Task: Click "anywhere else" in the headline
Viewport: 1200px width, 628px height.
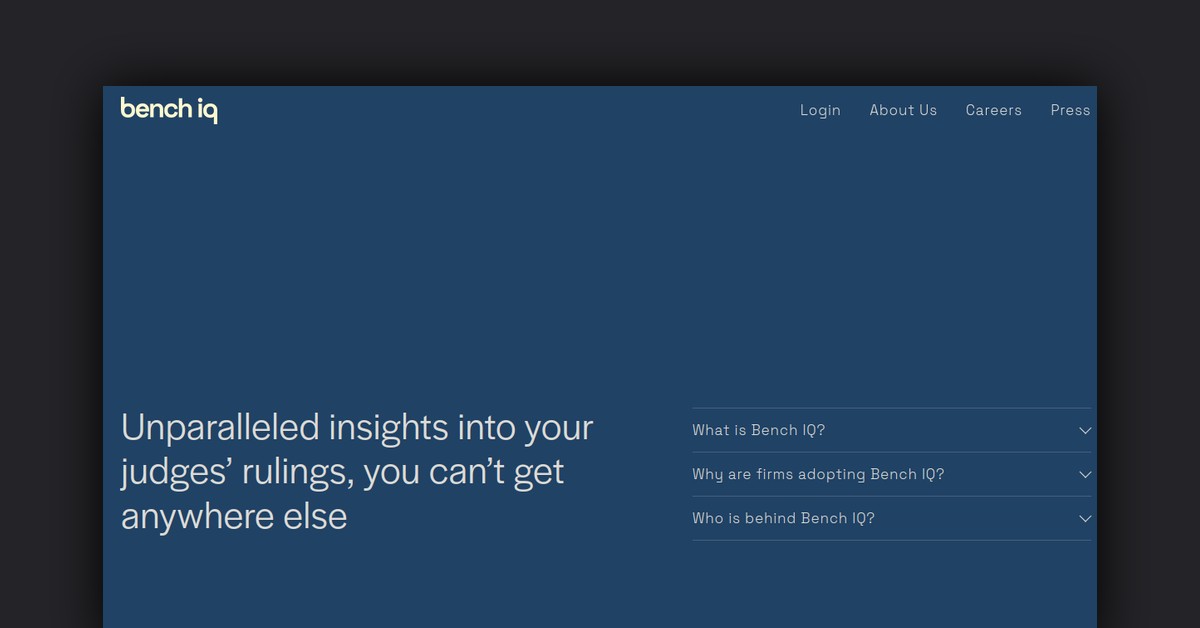Action: click(x=234, y=516)
